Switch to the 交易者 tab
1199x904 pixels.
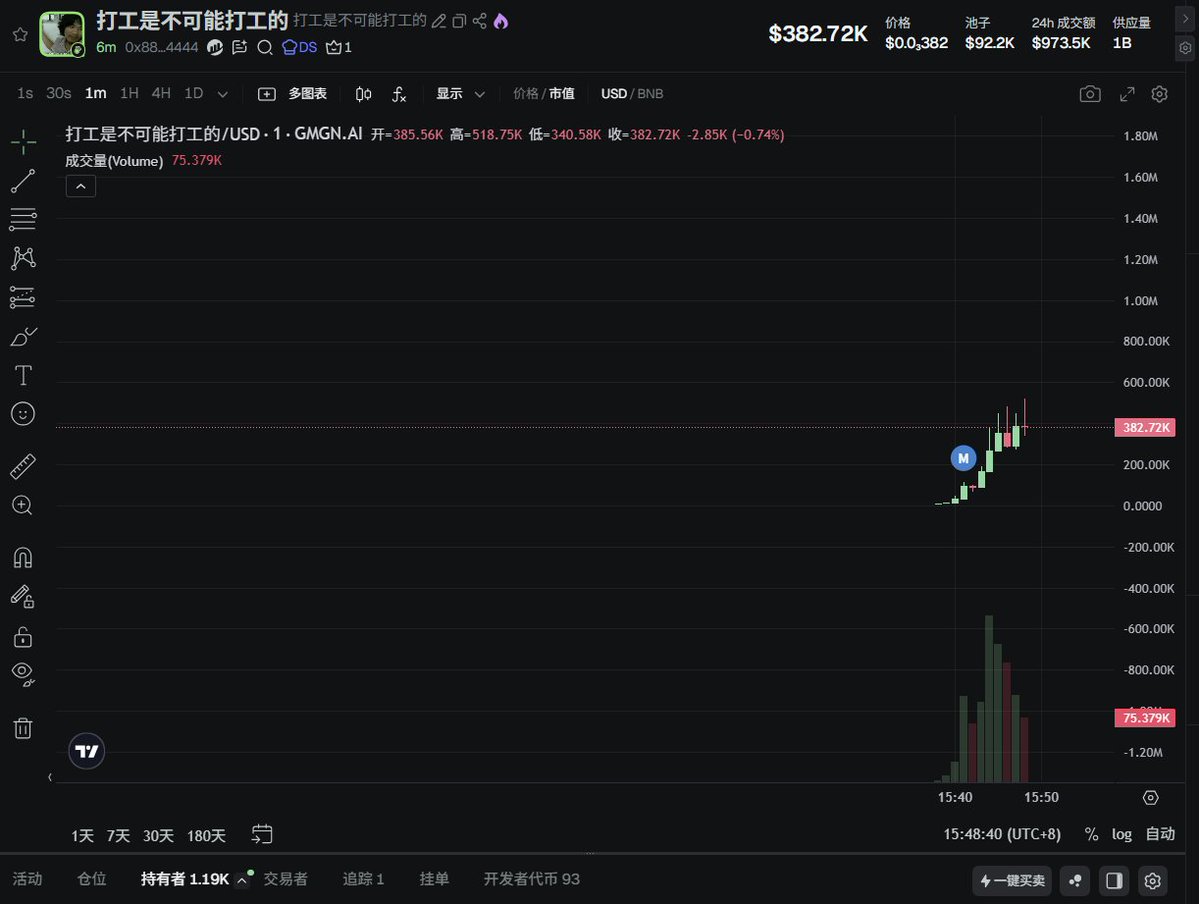(x=285, y=879)
